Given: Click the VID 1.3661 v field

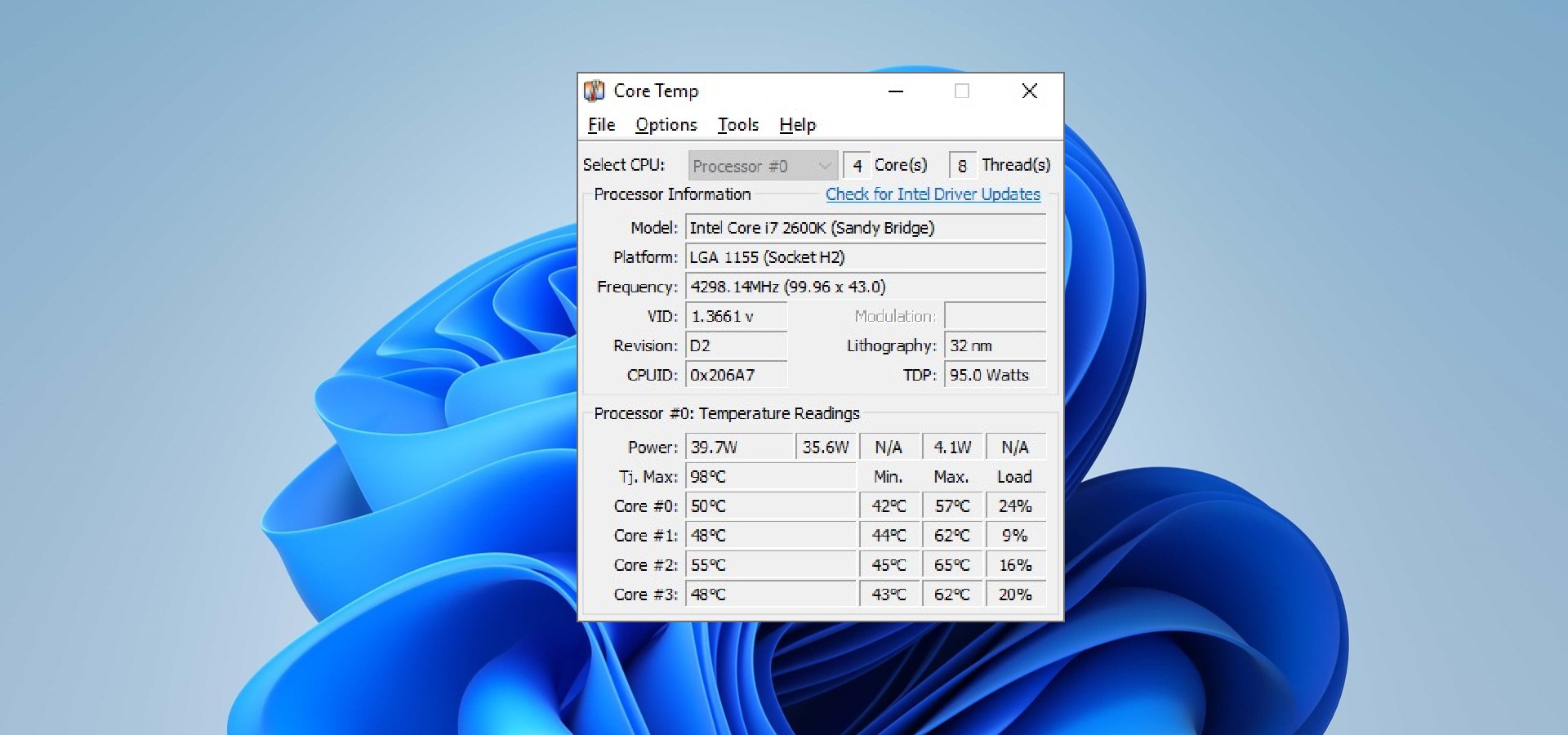Looking at the screenshot, I should coord(736,316).
